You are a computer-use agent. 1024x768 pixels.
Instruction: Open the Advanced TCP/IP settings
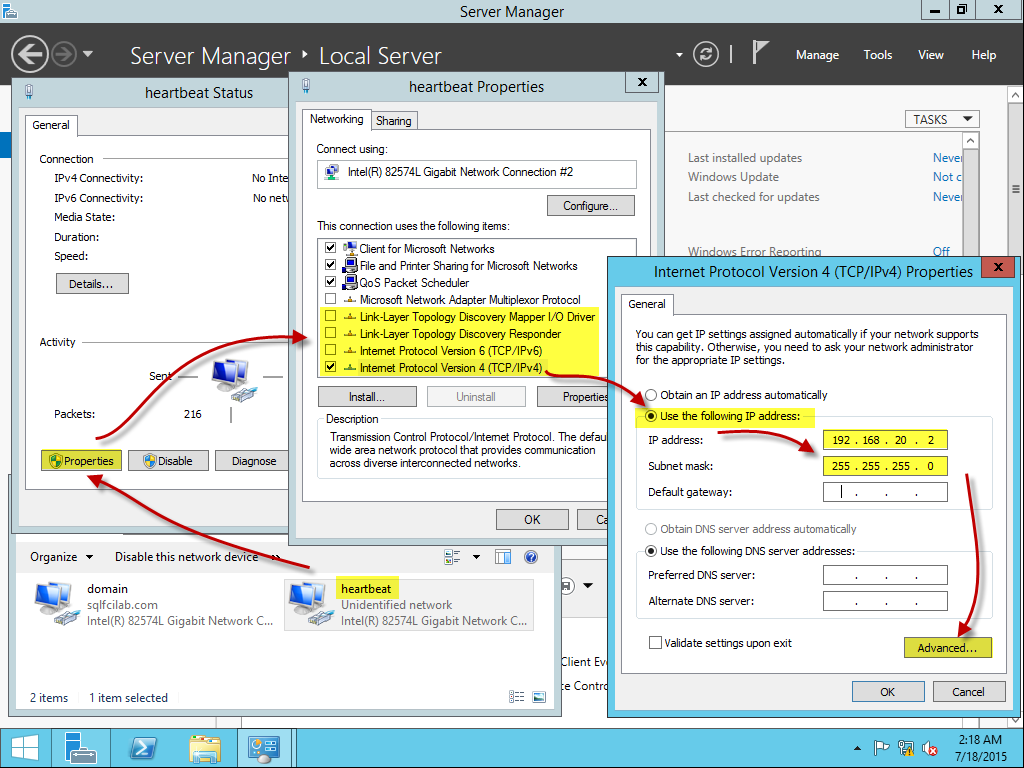pos(948,648)
